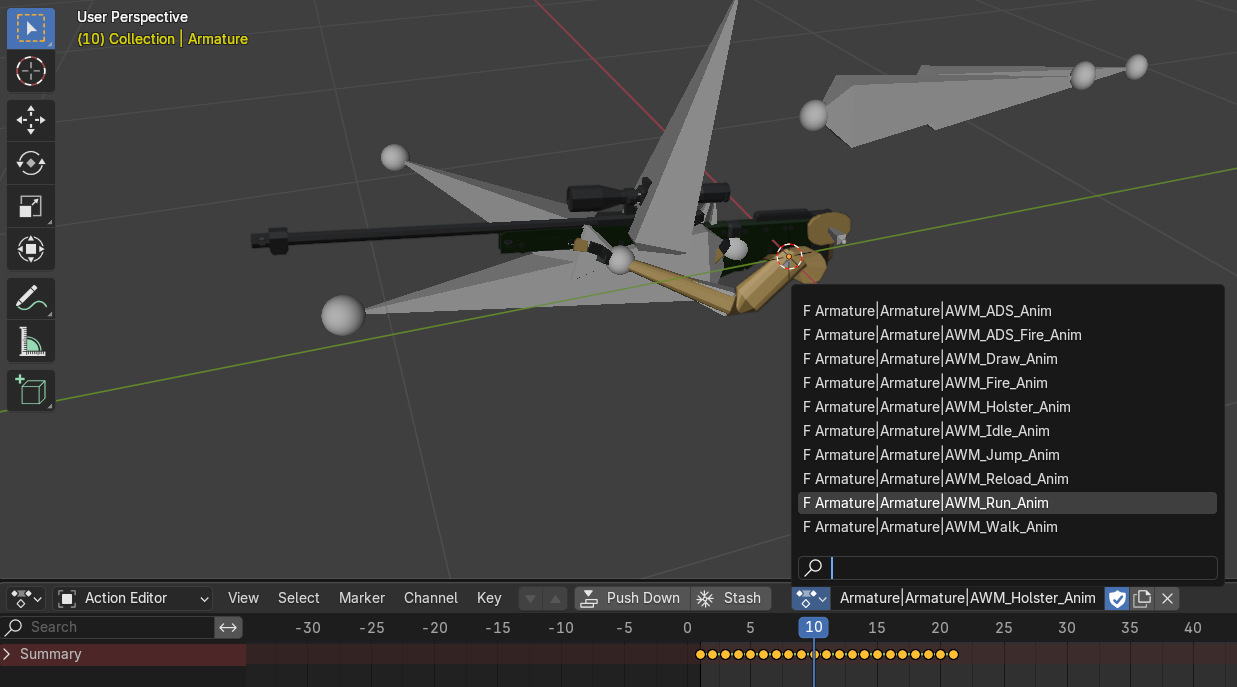Choose AWM_Draw_Anim from action list
This screenshot has height=687, width=1237.
click(x=1007, y=359)
